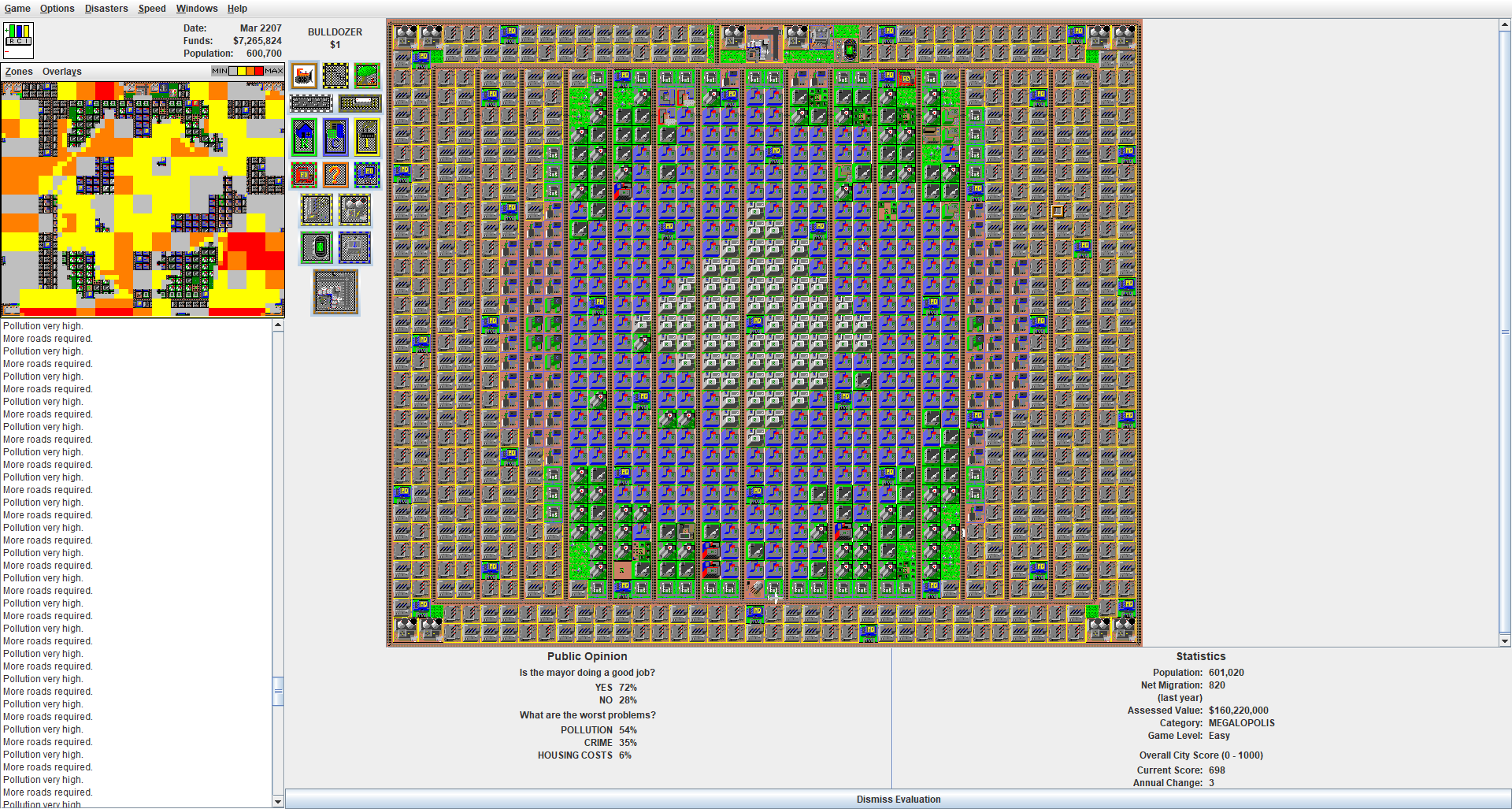Open the Zones dropdown above minimap
The width and height of the screenshot is (1512, 809).
click(x=19, y=72)
